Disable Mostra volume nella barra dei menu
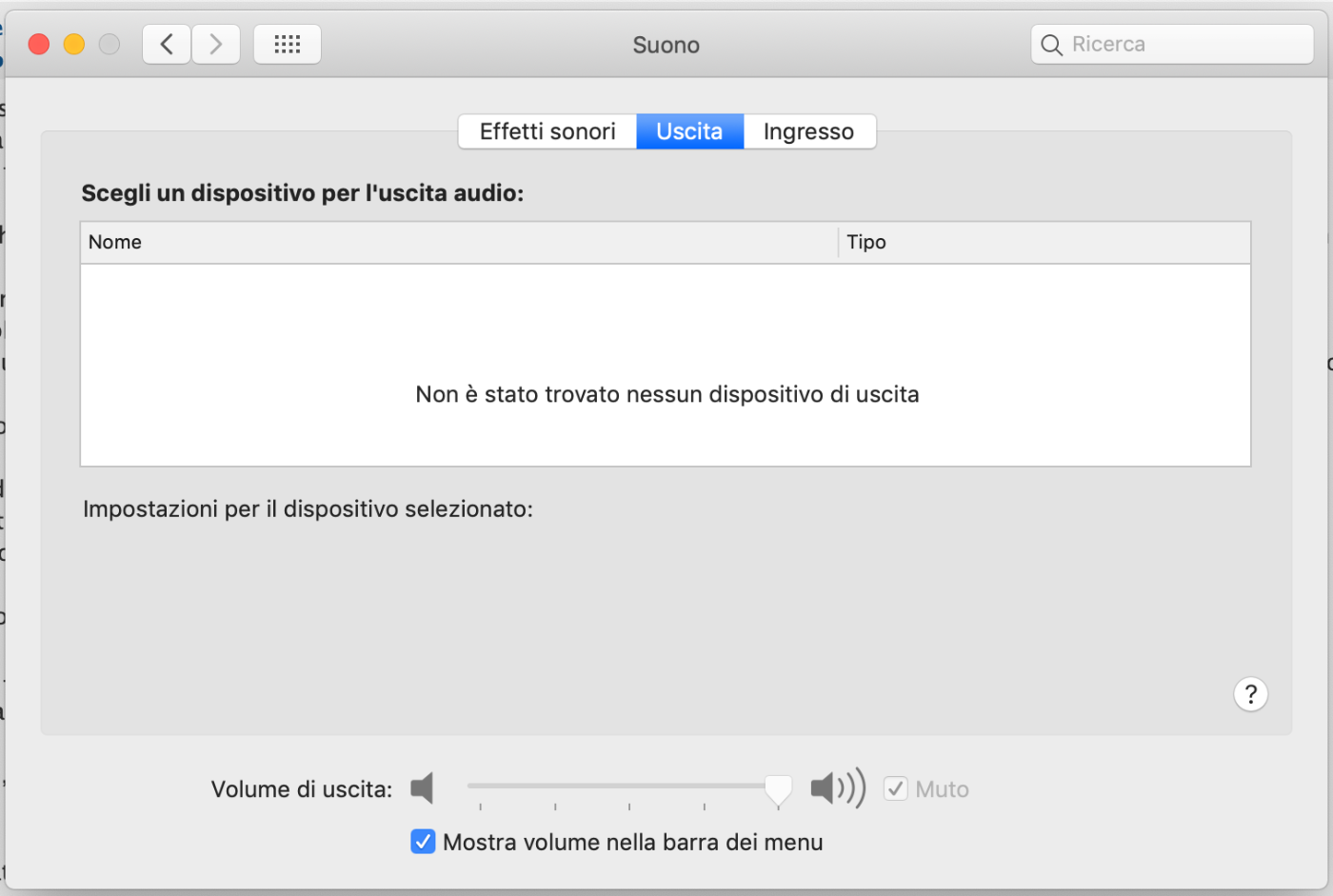The width and height of the screenshot is (1333, 896). tap(423, 842)
